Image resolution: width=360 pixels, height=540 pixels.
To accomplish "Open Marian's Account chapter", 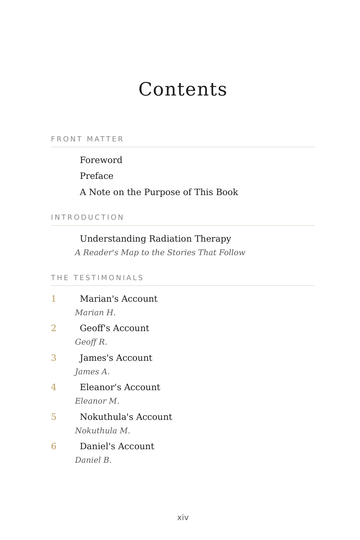I will [119, 299].
